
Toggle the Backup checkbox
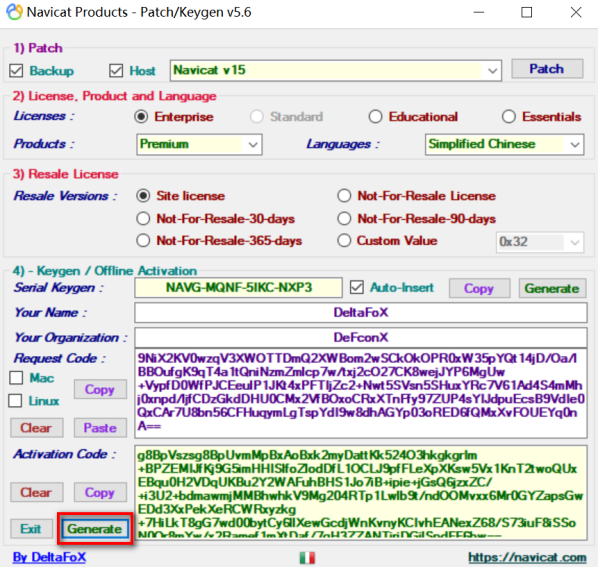point(16,71)
